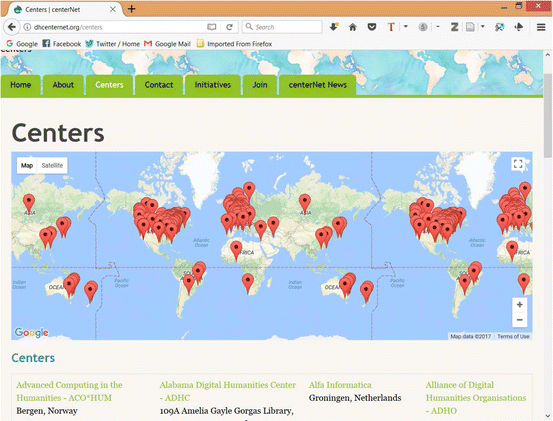Open the Join navigation tab

point(260,85)
